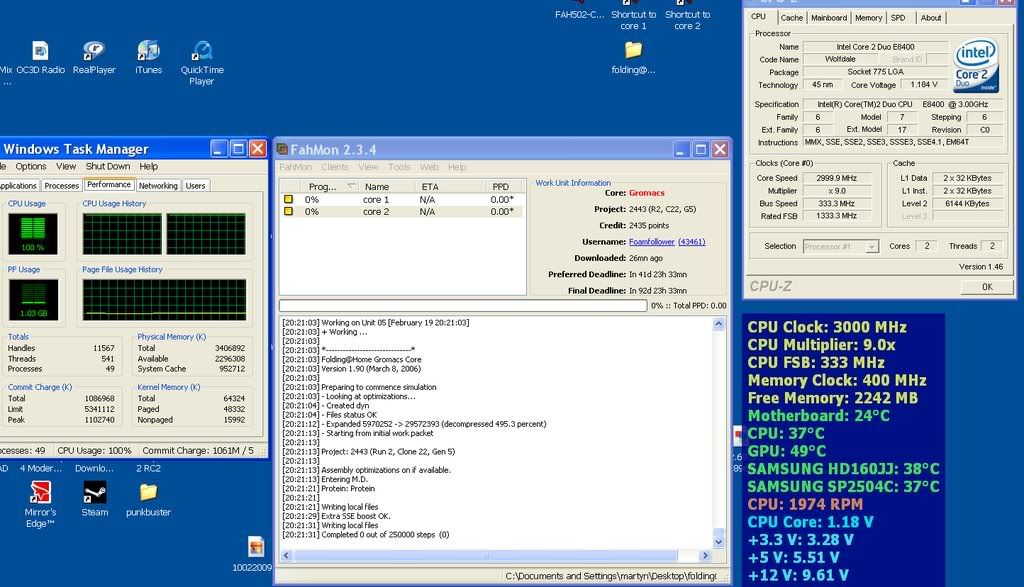The width and height of the screenshot is (1024, 587).
Task: Switch to the Processes tab
Action: [61, 186]
